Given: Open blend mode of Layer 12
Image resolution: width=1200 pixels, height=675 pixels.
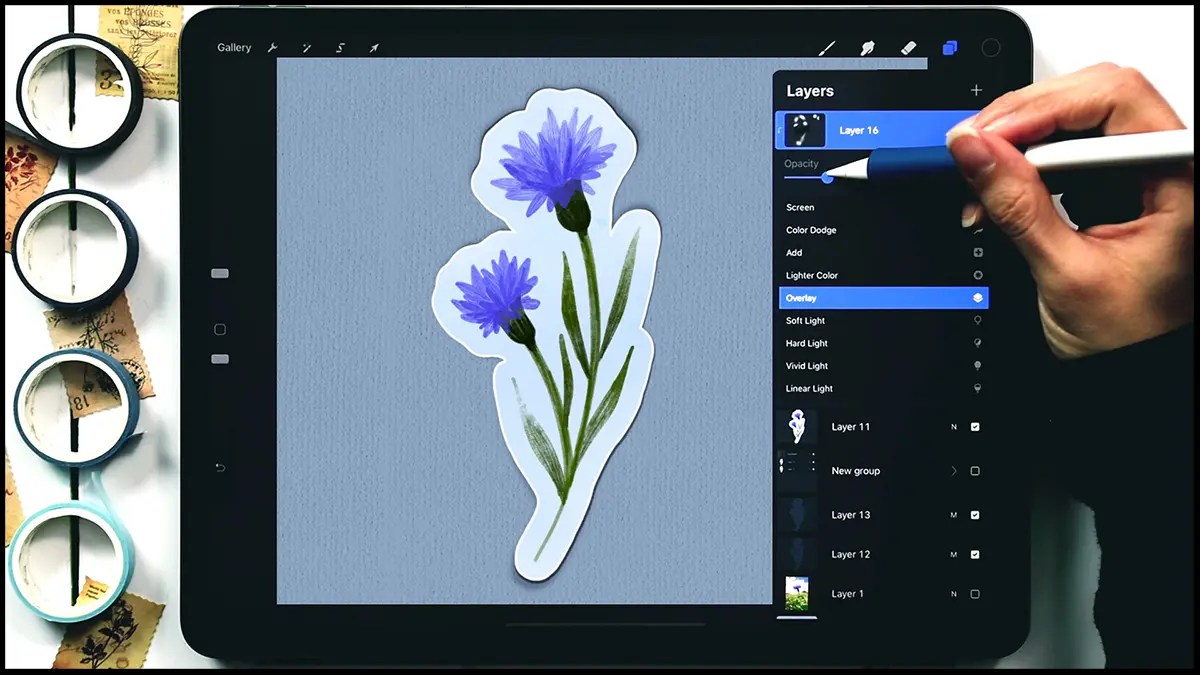Looking at the screenshot, I should coord(953,554).
